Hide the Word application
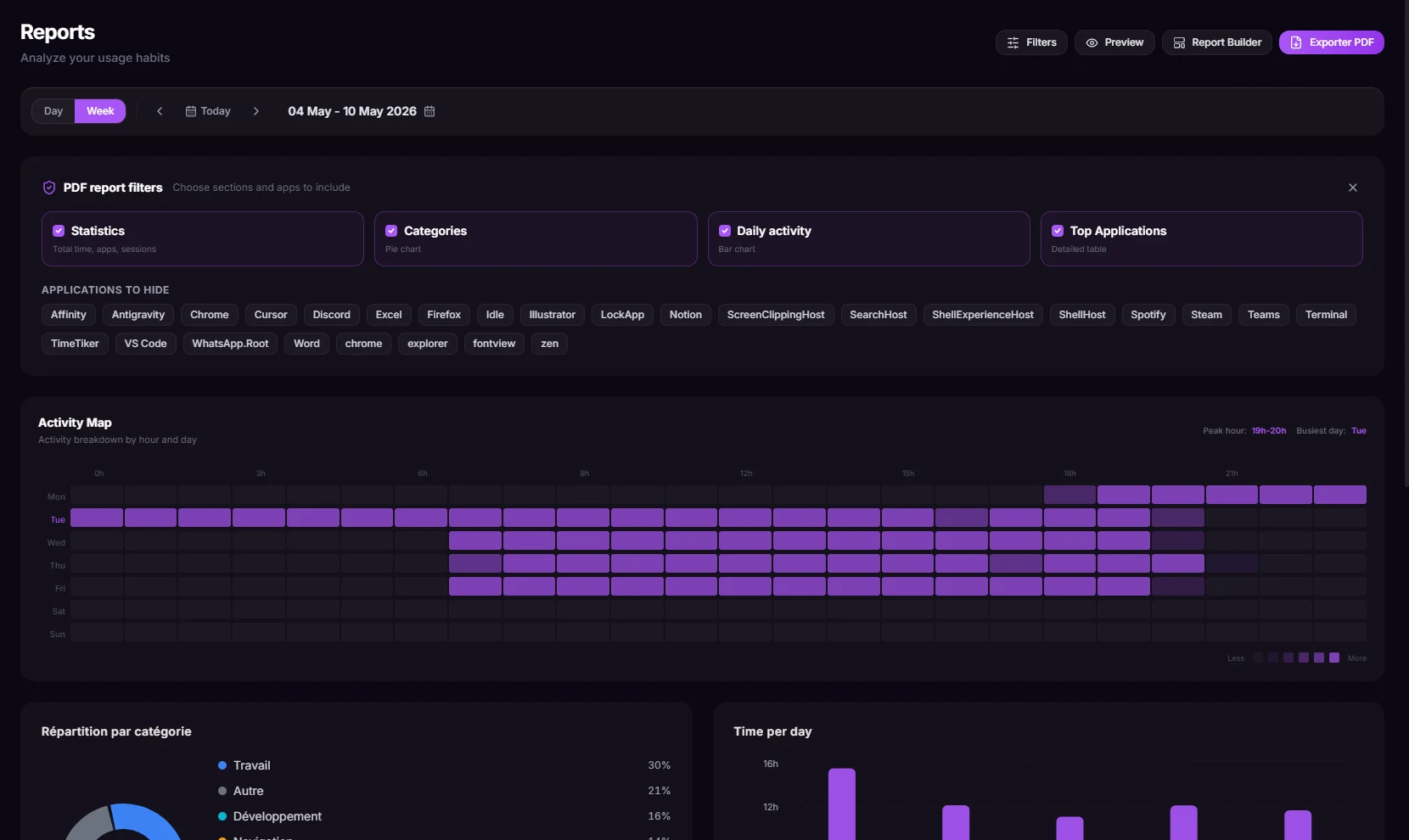1409x840 pixels. [307, 344]
